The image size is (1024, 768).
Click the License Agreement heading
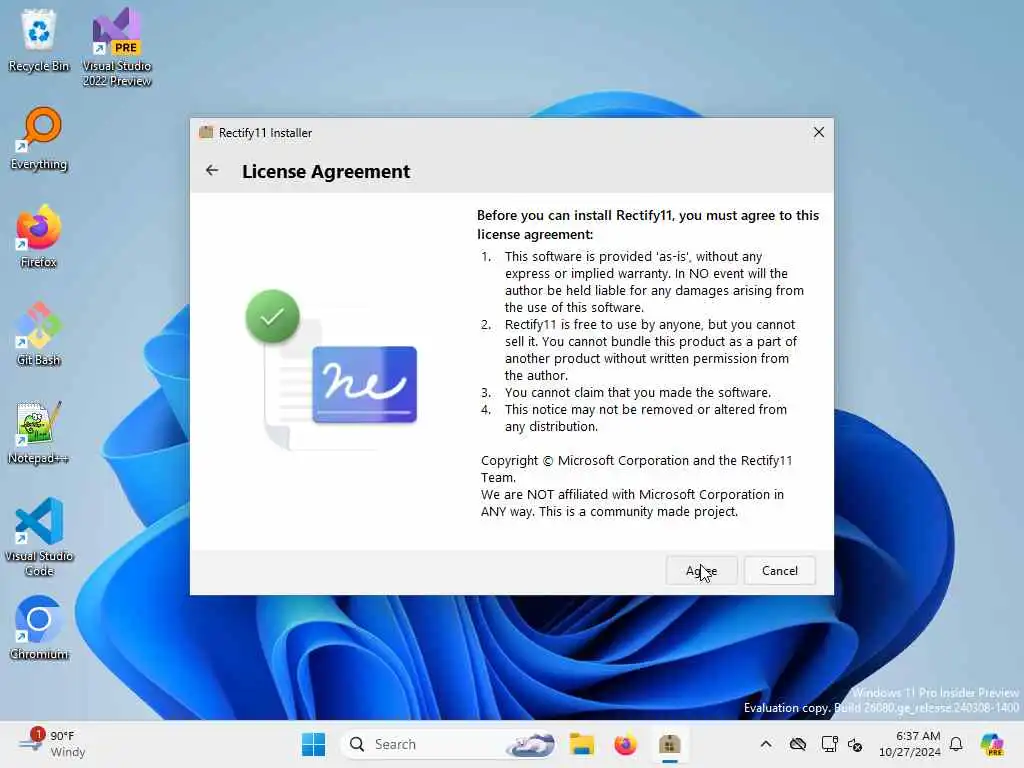coord(326,171)
